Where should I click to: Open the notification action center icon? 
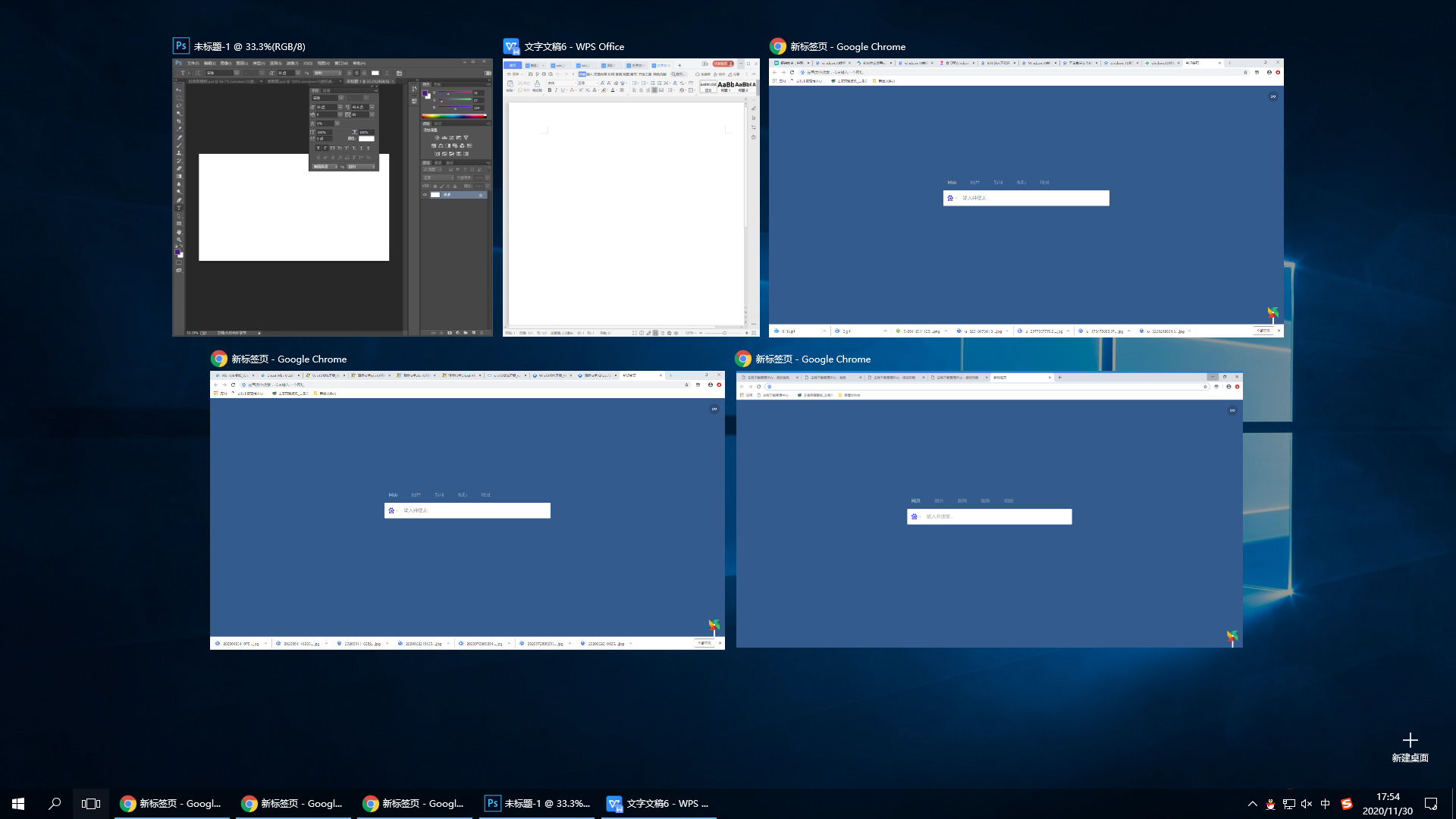pos(1431,804)
